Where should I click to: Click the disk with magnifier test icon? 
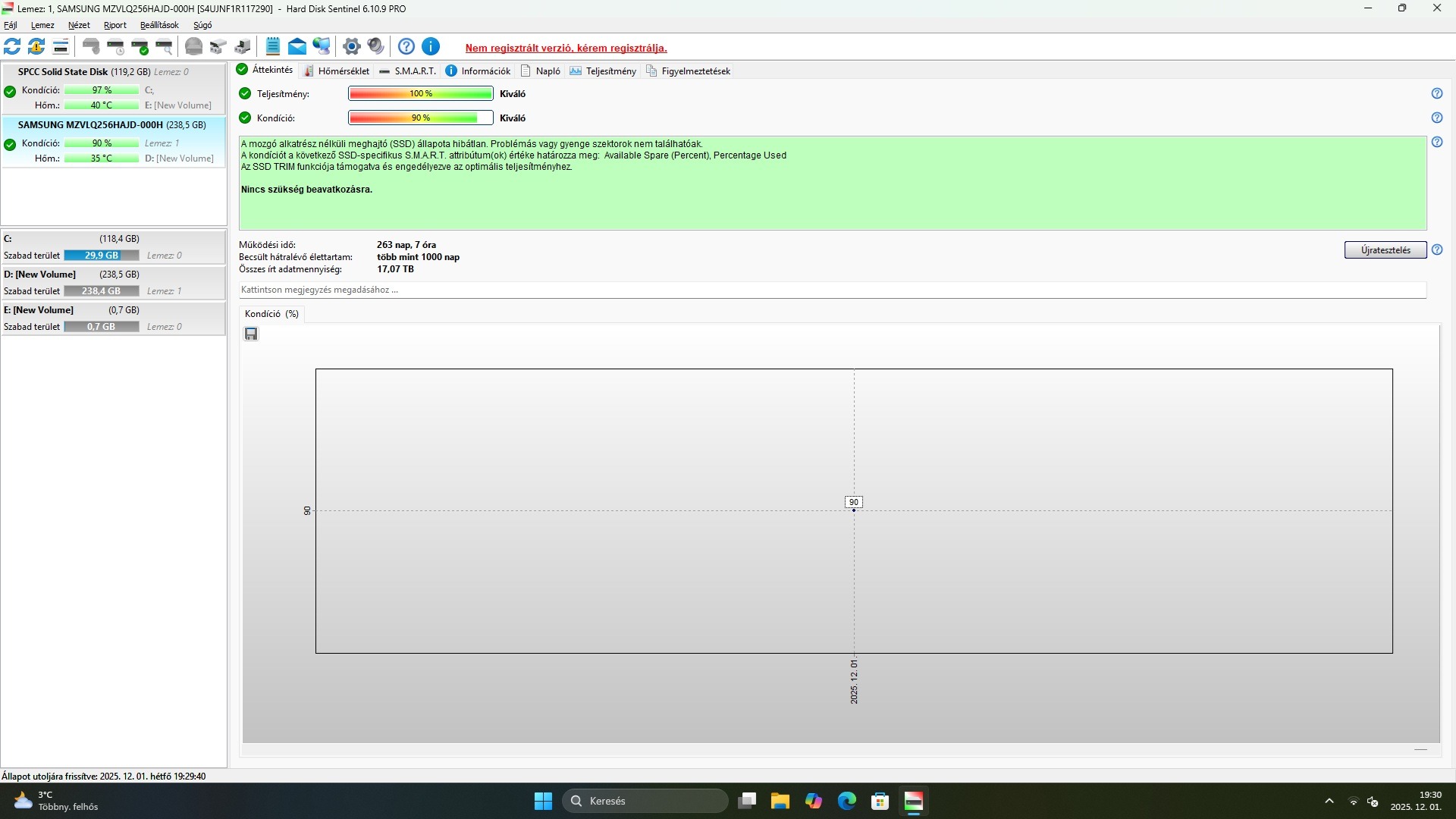tap(164, 47)
